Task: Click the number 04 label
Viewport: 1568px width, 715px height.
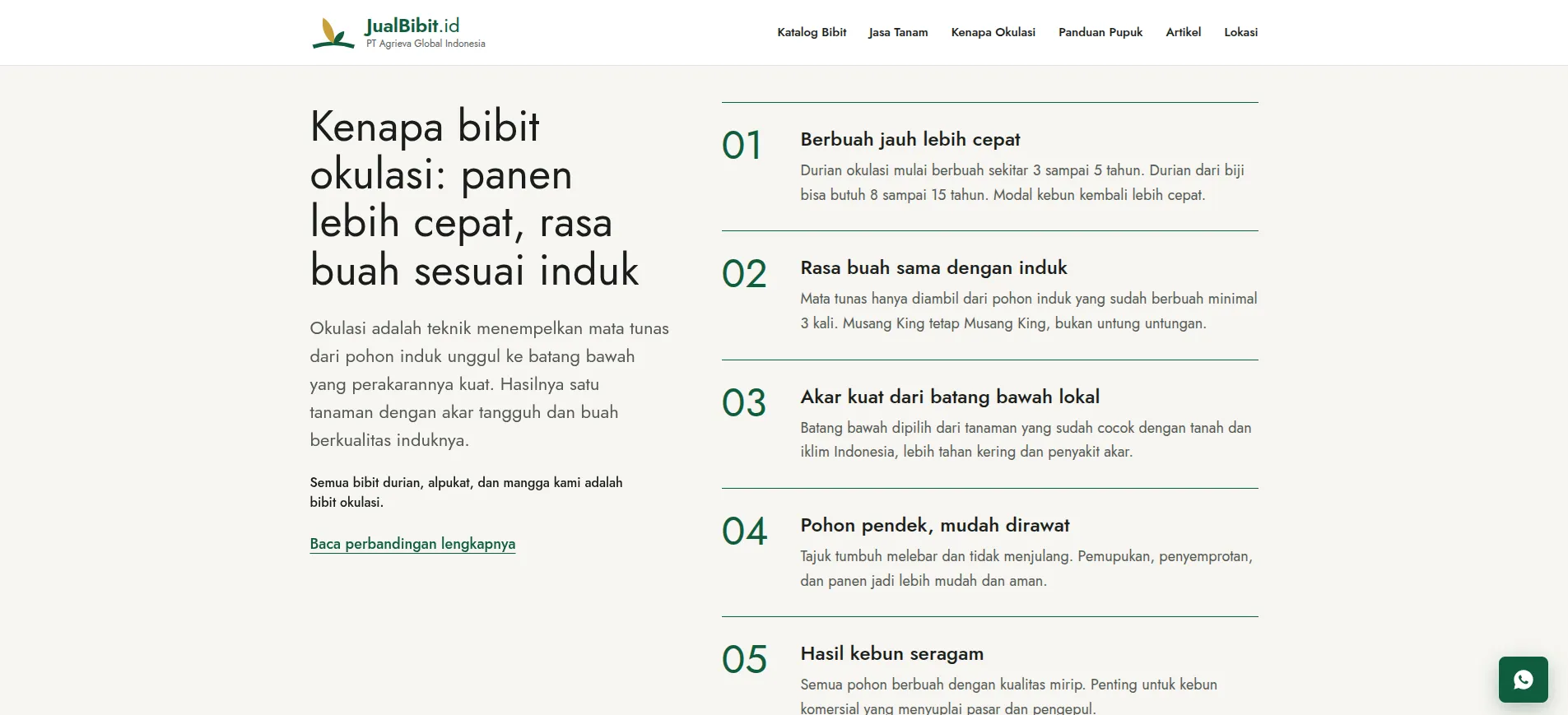Action: pos(744,532)
